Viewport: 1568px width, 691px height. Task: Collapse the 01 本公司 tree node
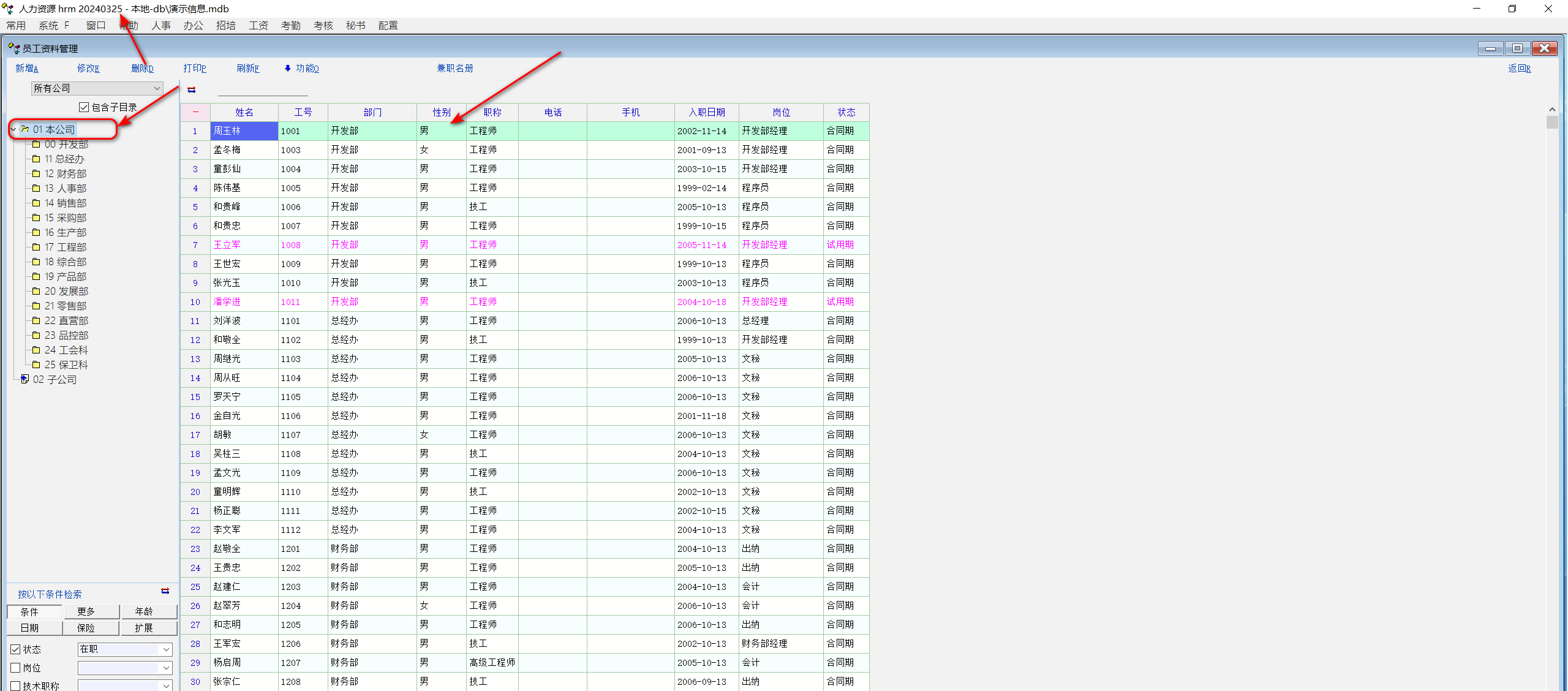tap(13, 129)
